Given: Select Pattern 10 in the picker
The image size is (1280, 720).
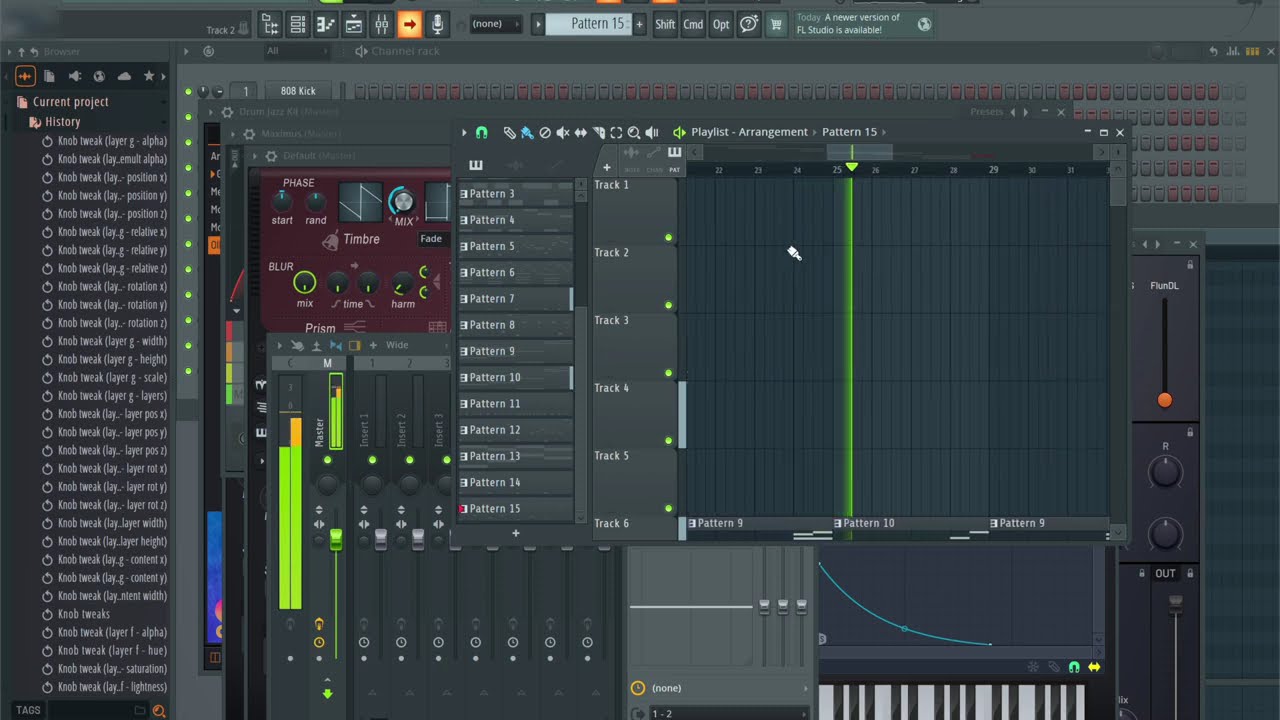Looking at the screenshot, I should (515, 378).
